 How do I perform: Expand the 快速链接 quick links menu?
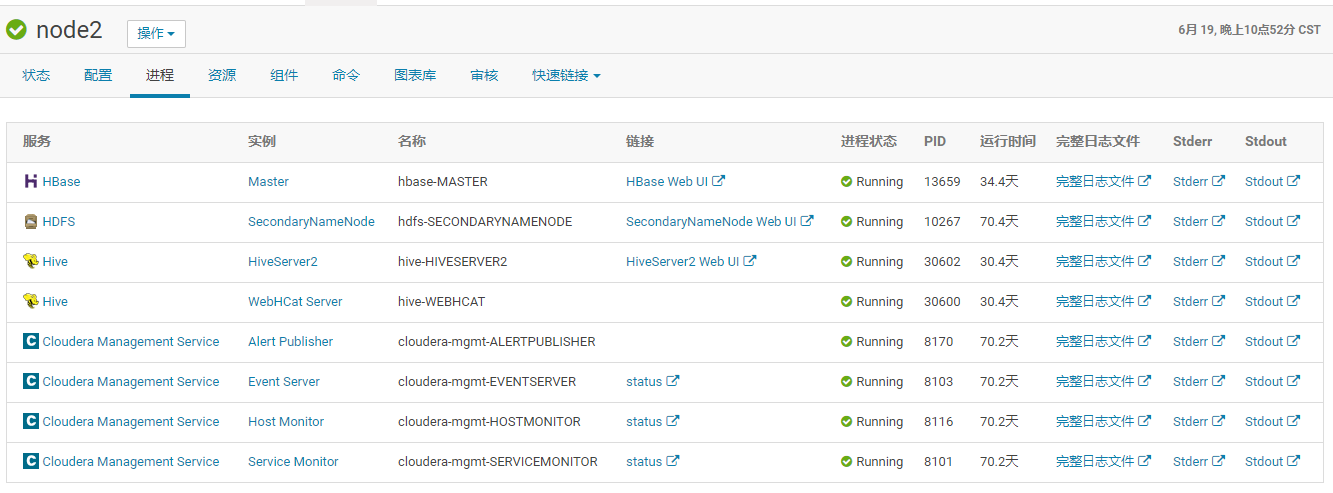(x=566, y=75)
